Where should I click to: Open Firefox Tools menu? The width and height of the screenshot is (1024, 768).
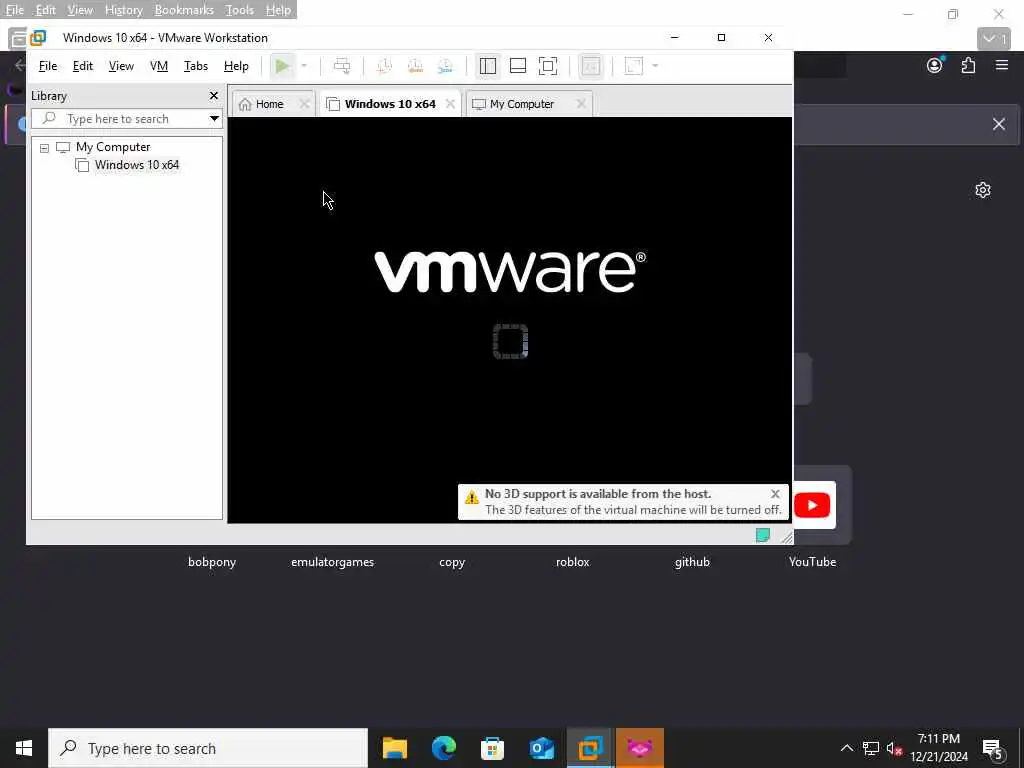point(240,10)
